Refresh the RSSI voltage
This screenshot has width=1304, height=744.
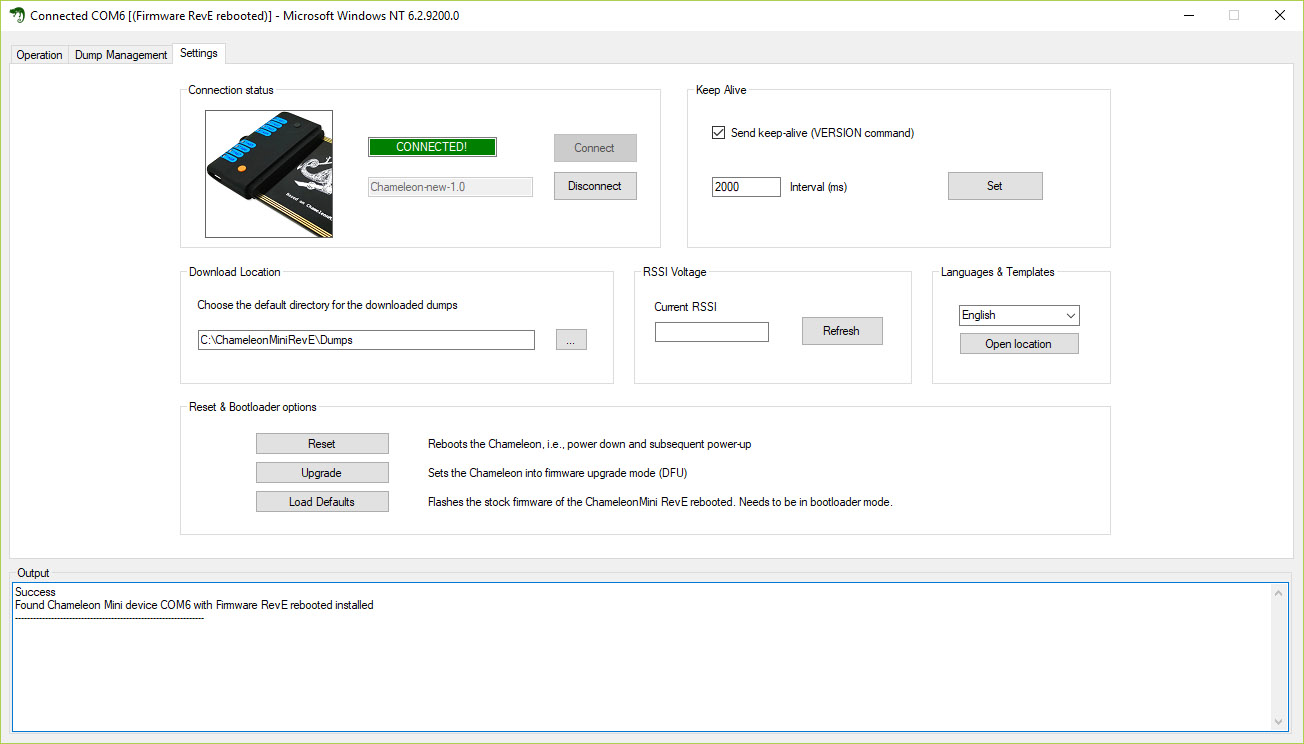(842, 331)
